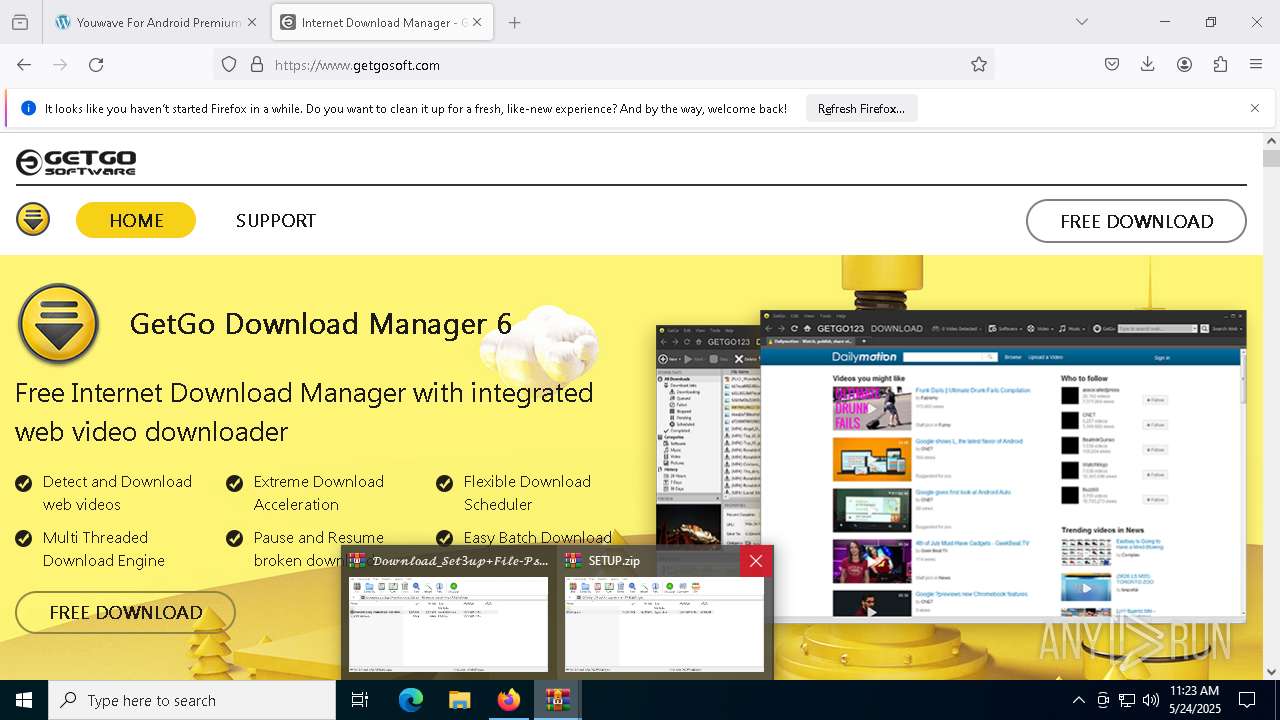Close the Internet Download Manager tab
Viewport: 1280px width, 720px height.
(x=477, y=22)
